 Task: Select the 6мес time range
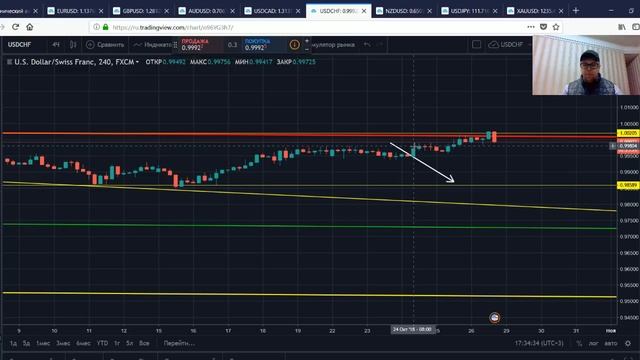click(x=83, y=343)
